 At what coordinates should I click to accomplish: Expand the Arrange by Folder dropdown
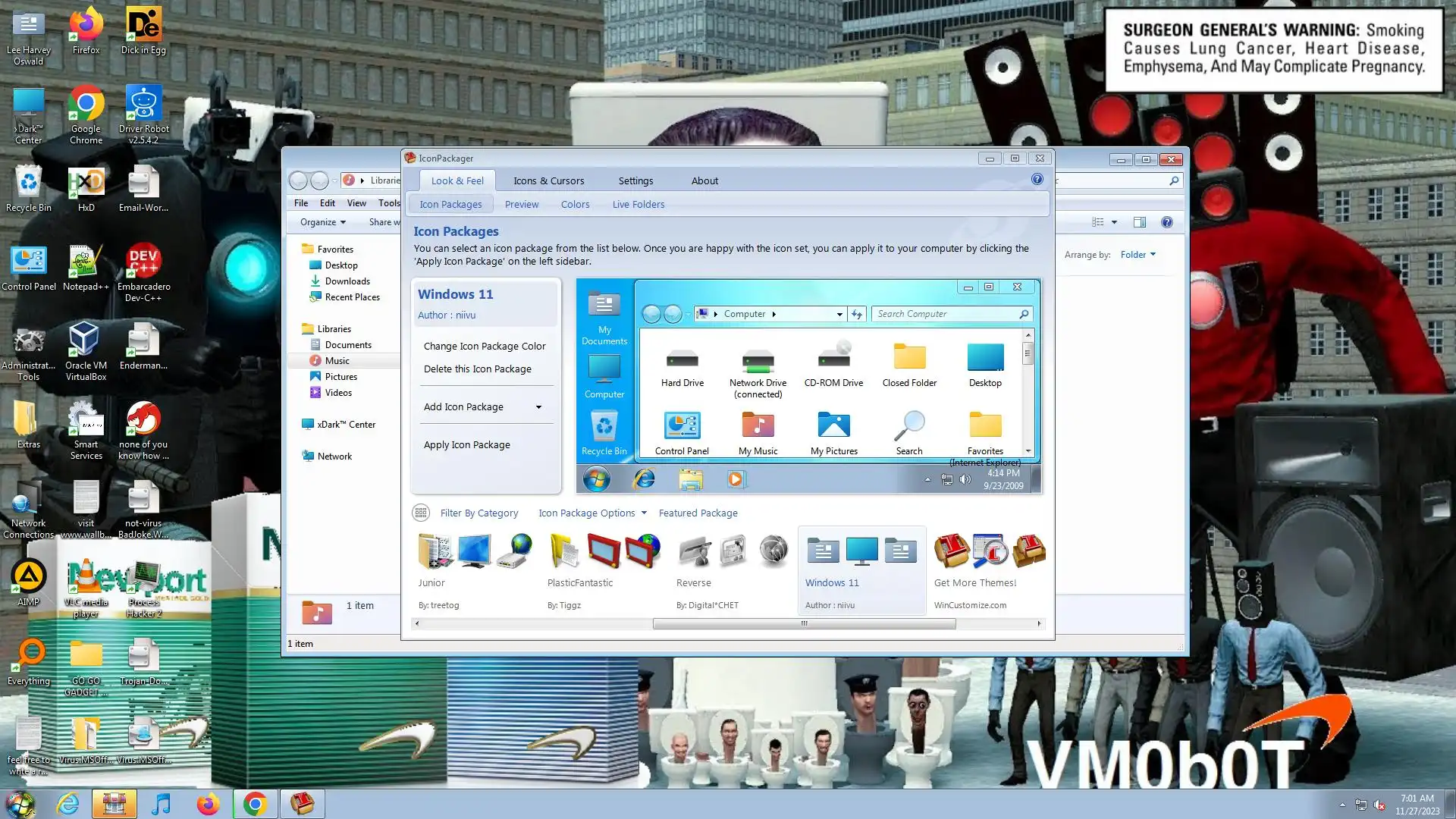[x=1138, y=255]
